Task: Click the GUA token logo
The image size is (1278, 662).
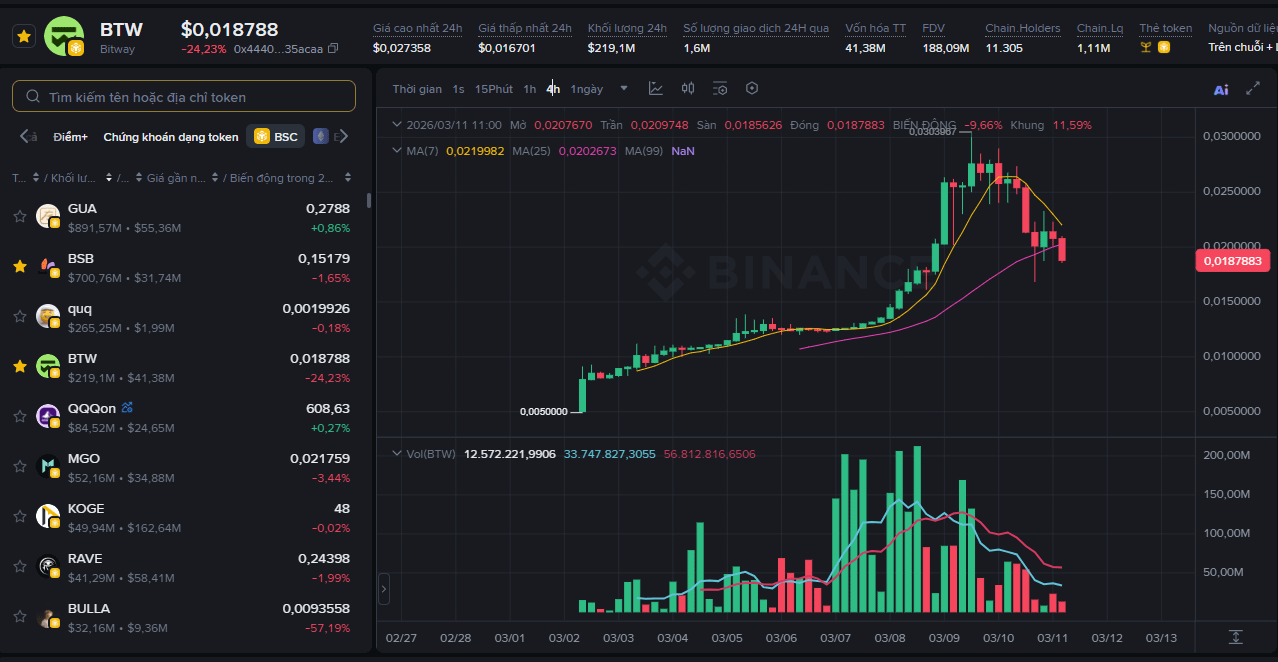Action: tap(48, 216)
